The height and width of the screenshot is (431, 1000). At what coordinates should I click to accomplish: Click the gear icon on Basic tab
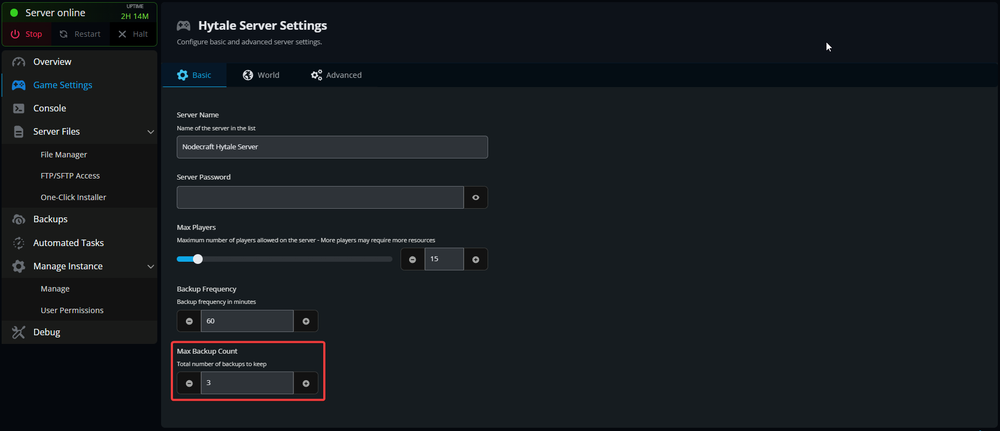pos(182,75)
